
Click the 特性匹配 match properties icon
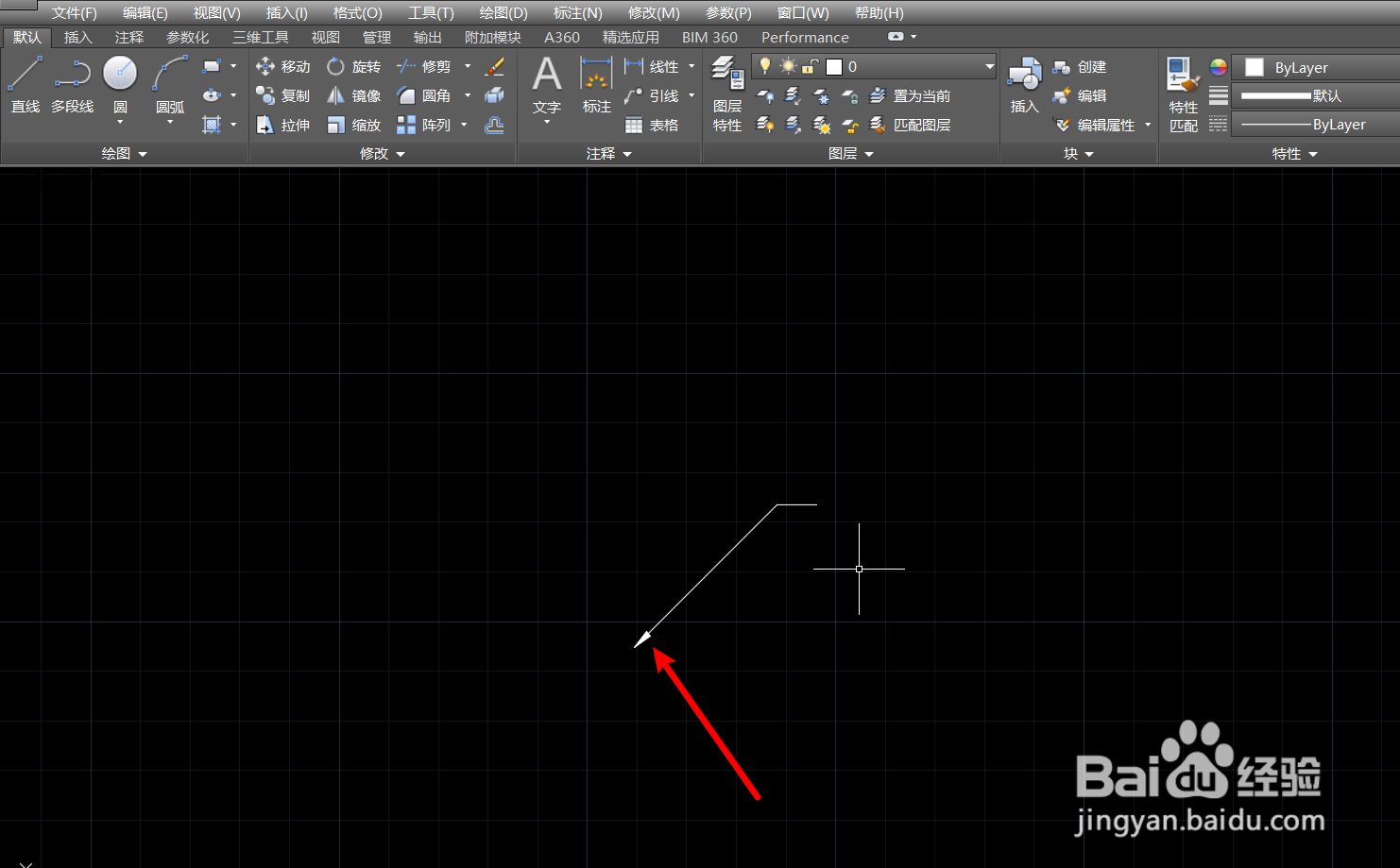[x=1183, y=94]
